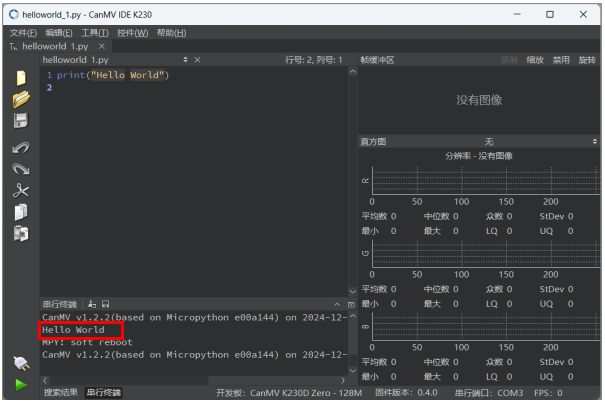Open the editor document selector arrows

(185, 60)
